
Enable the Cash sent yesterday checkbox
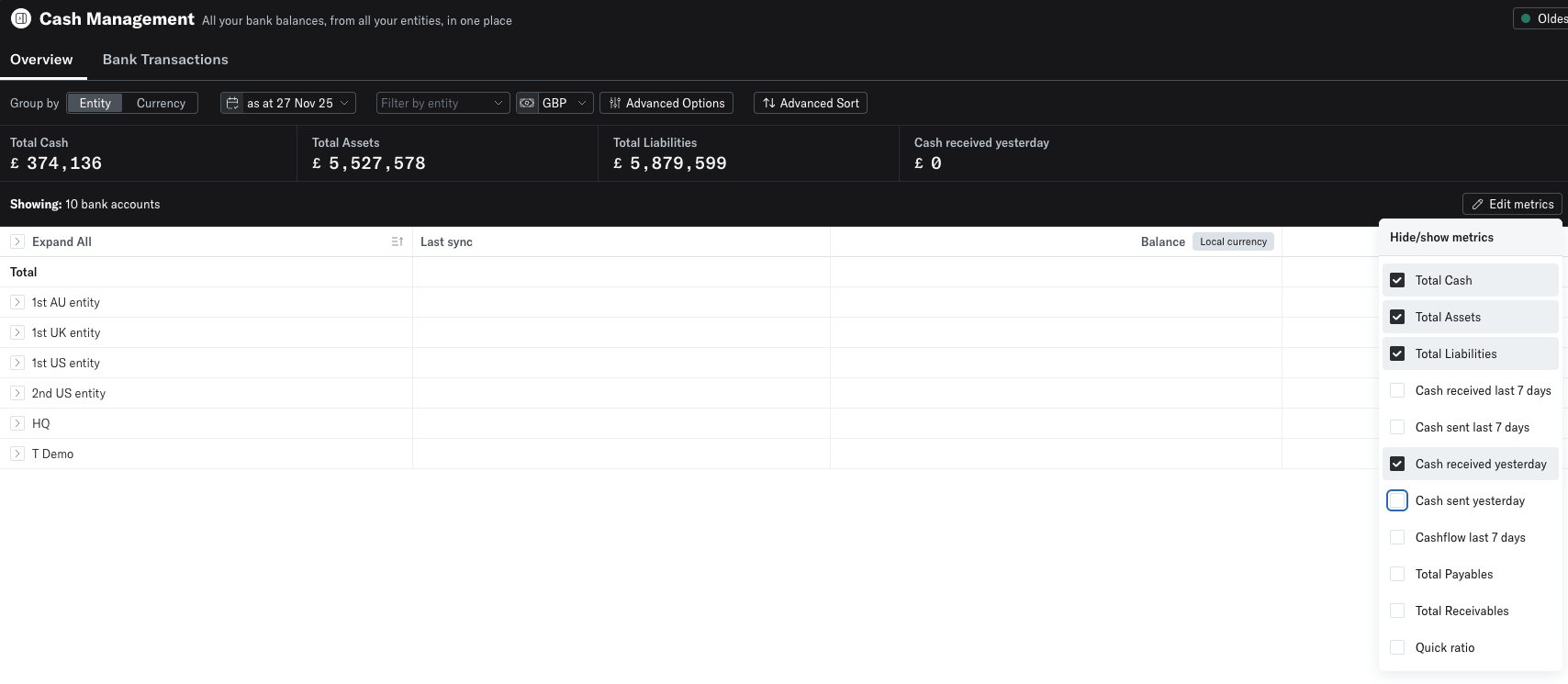click(1397, 500)
